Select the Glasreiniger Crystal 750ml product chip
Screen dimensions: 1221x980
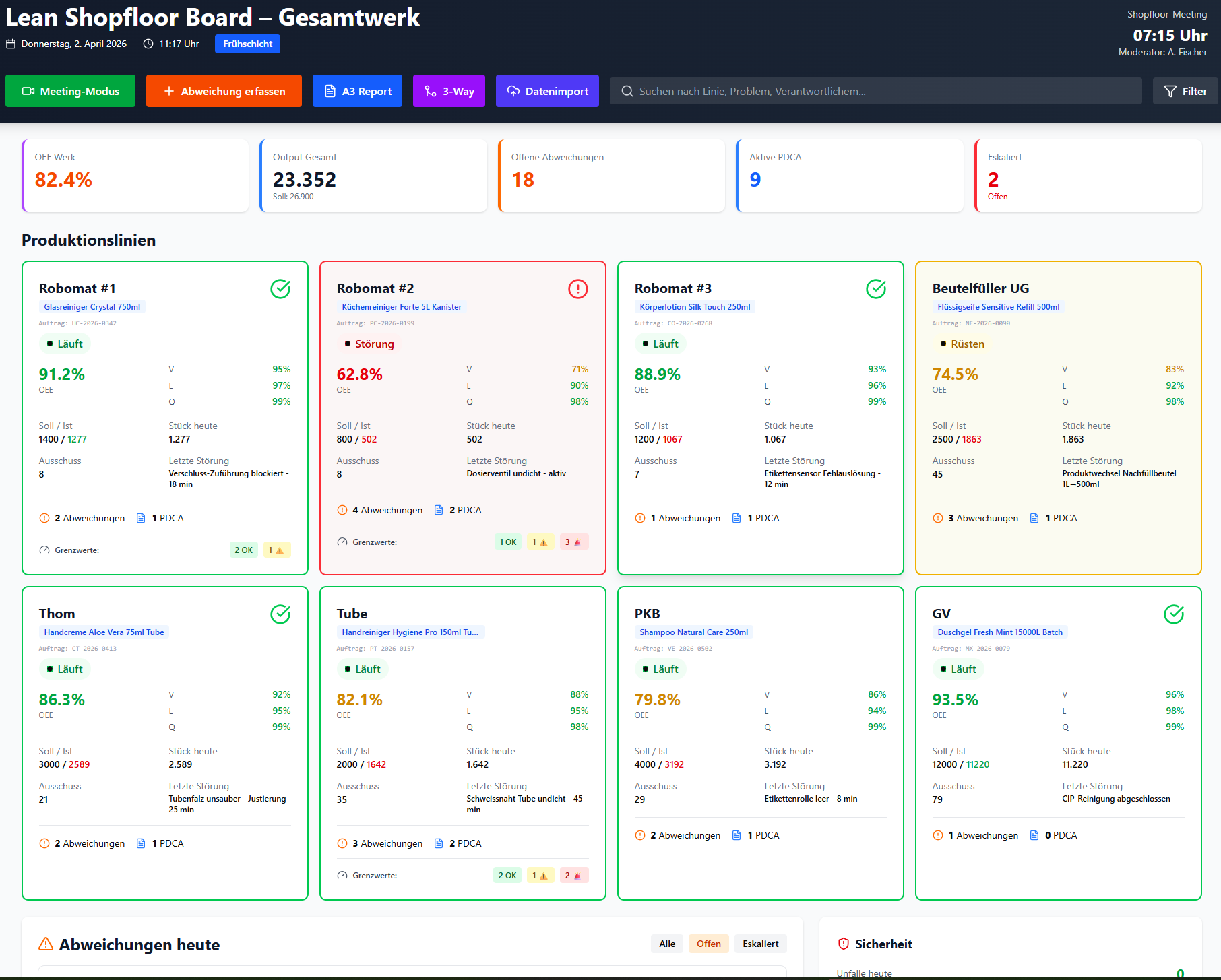click(x=92, y=306)
